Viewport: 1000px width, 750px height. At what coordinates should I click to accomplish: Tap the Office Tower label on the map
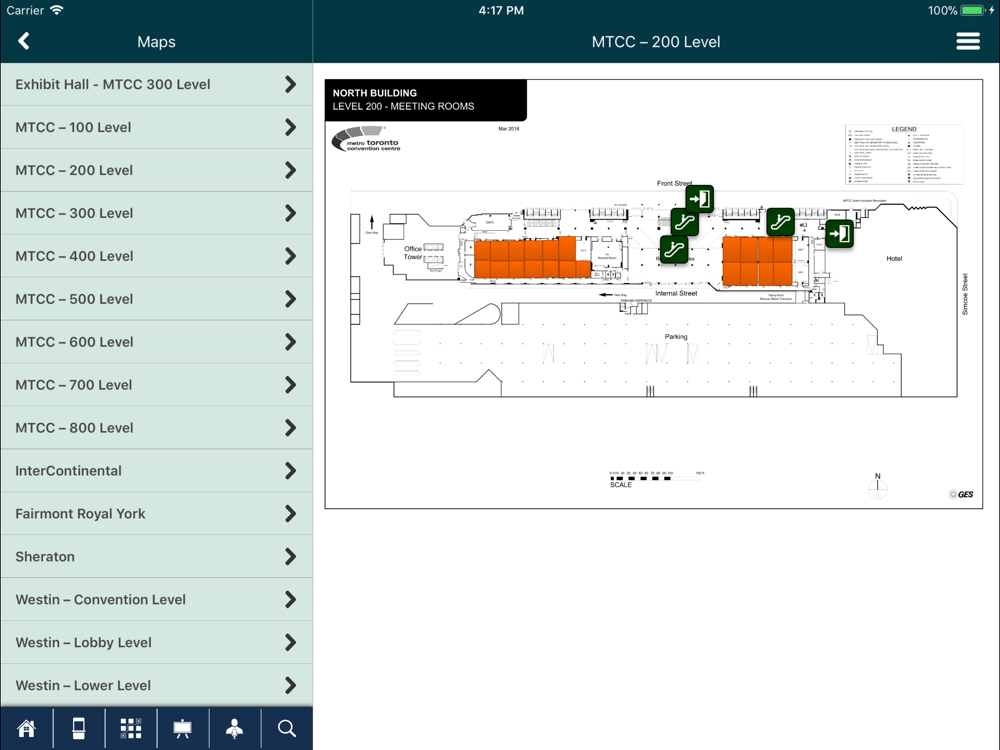click(413, 253)
